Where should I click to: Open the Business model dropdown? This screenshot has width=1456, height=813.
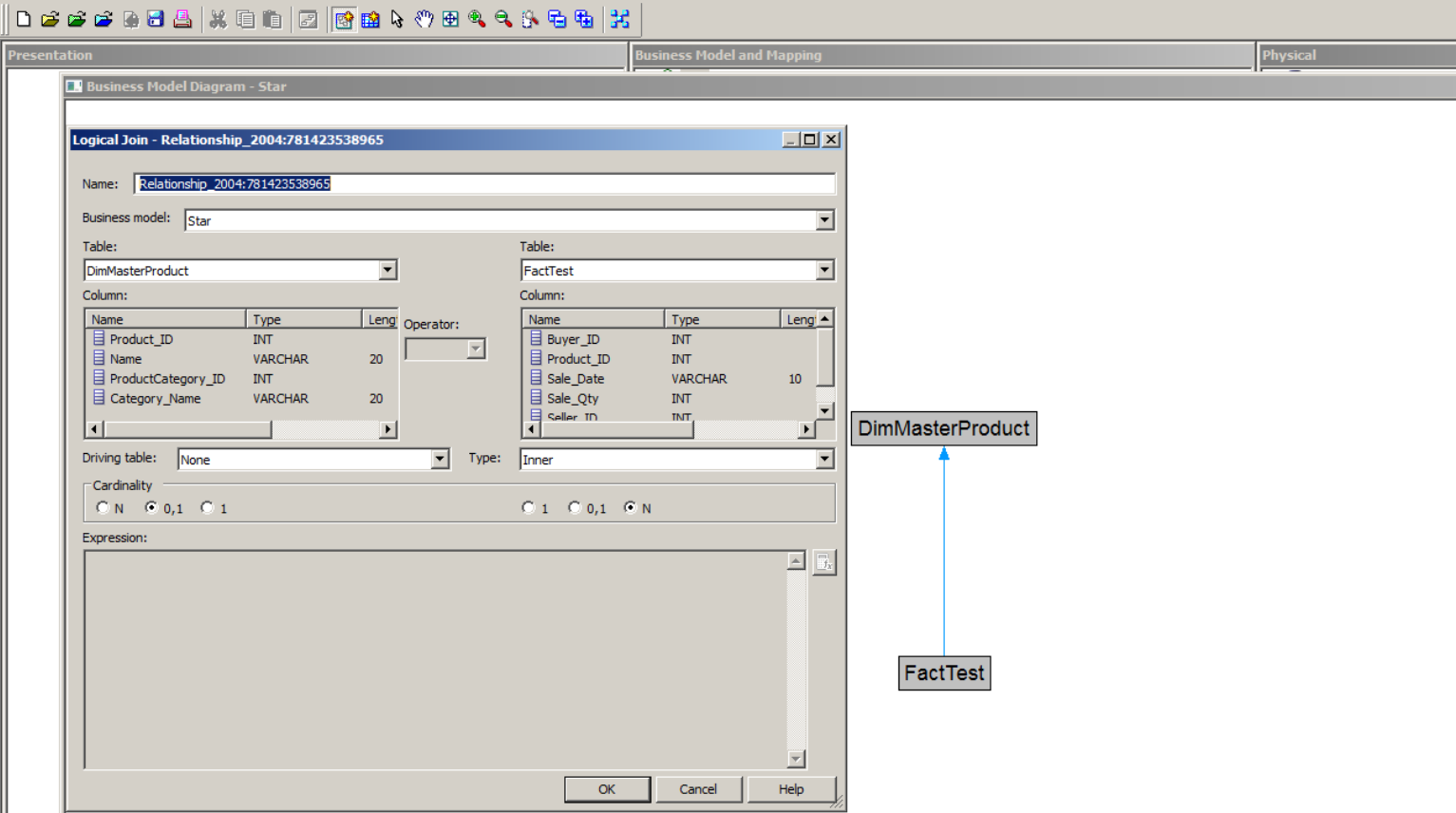coord(824,220)
